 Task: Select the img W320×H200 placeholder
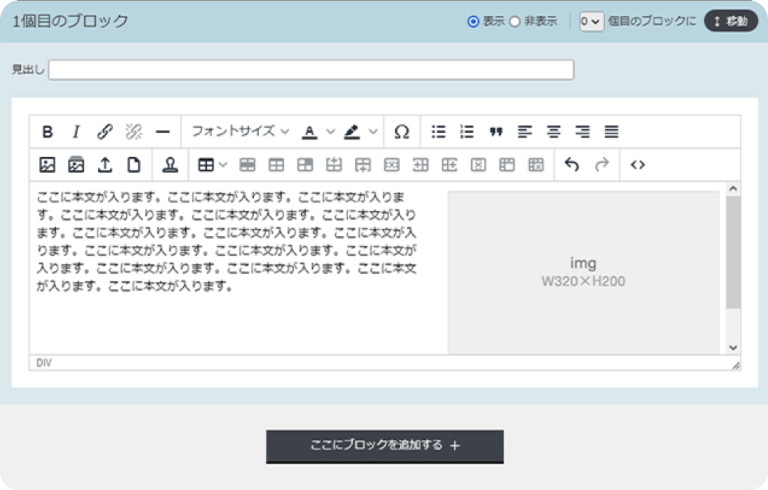tap(583, 272)
